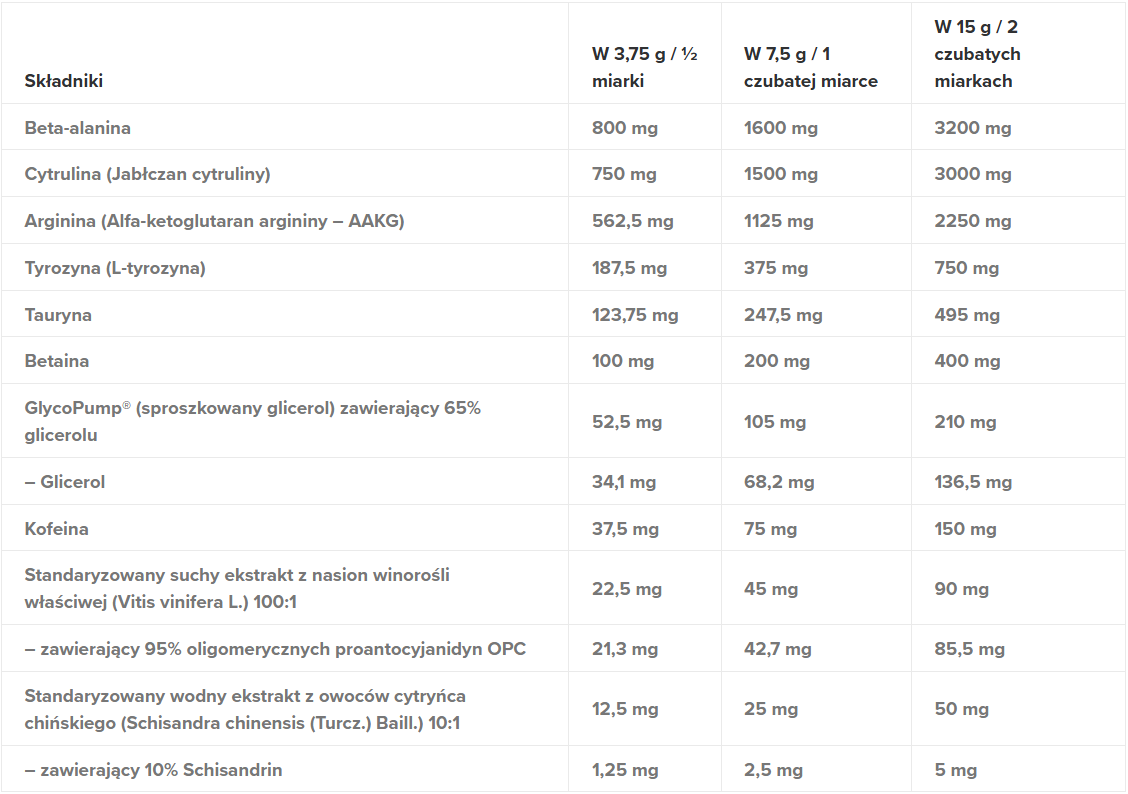This screenshot has width=1128, height=794.
Task: Select the Arginina AAKG ingredient name
Action: coord(214,221)
